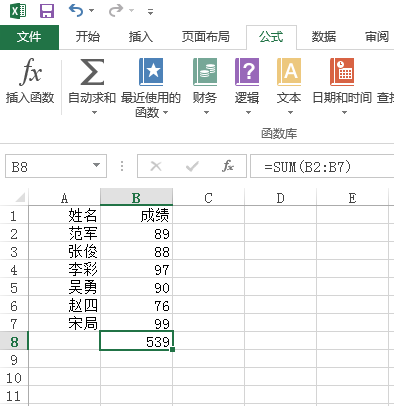This screenshot has height=406, width=394.
Task: Open the 日期和时间 functions icon
Action: pos(342,72)
